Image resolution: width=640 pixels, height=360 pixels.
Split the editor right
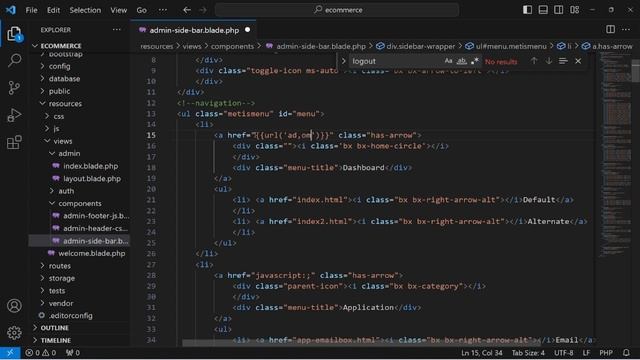coord(610,29)
